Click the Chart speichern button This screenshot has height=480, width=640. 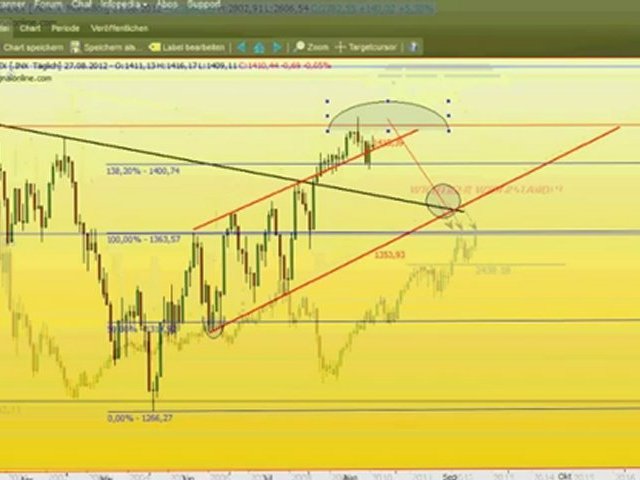point(33,46)
